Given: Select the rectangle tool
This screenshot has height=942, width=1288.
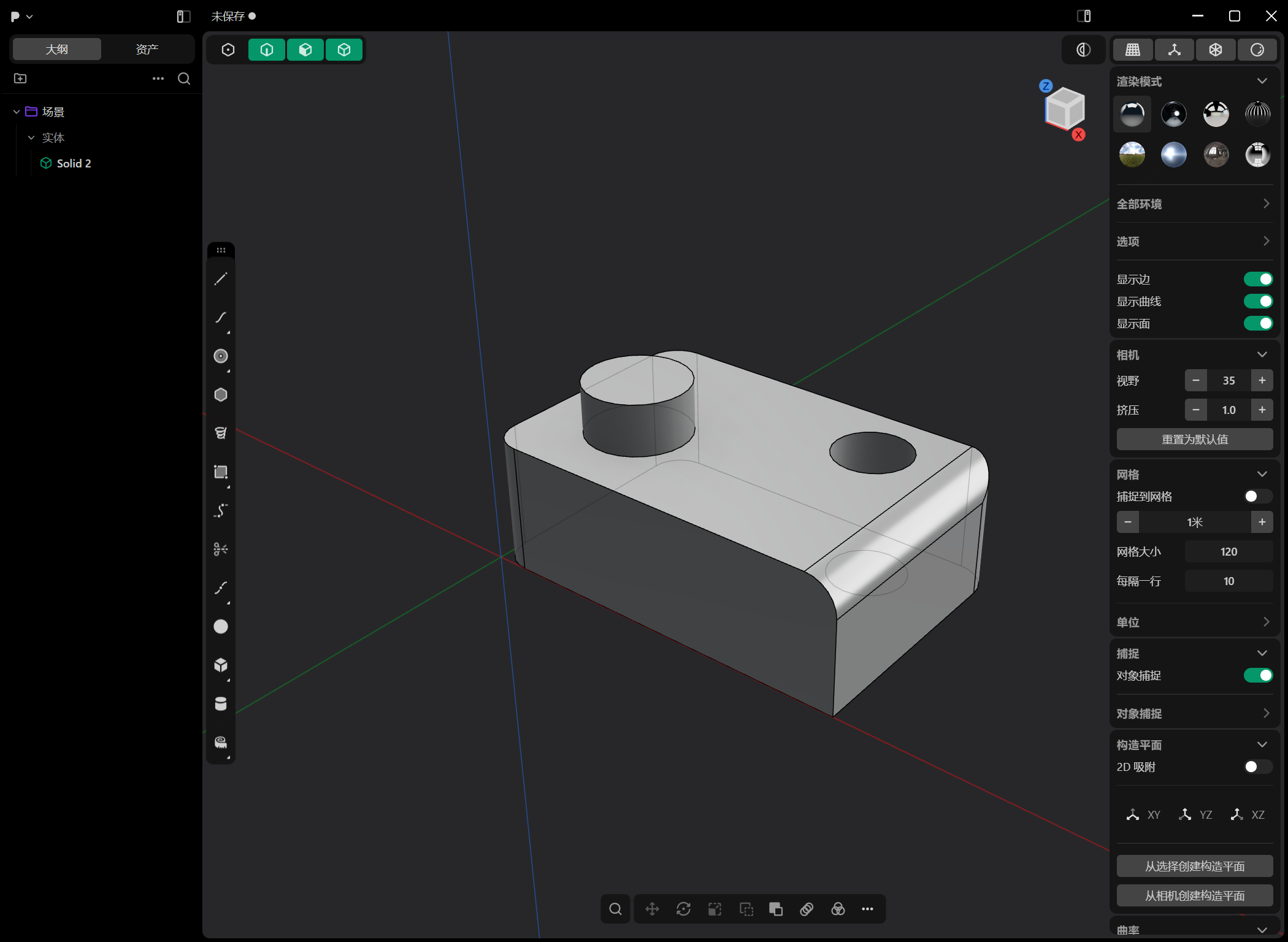Looking at the screenshot, I should (221, 472).
